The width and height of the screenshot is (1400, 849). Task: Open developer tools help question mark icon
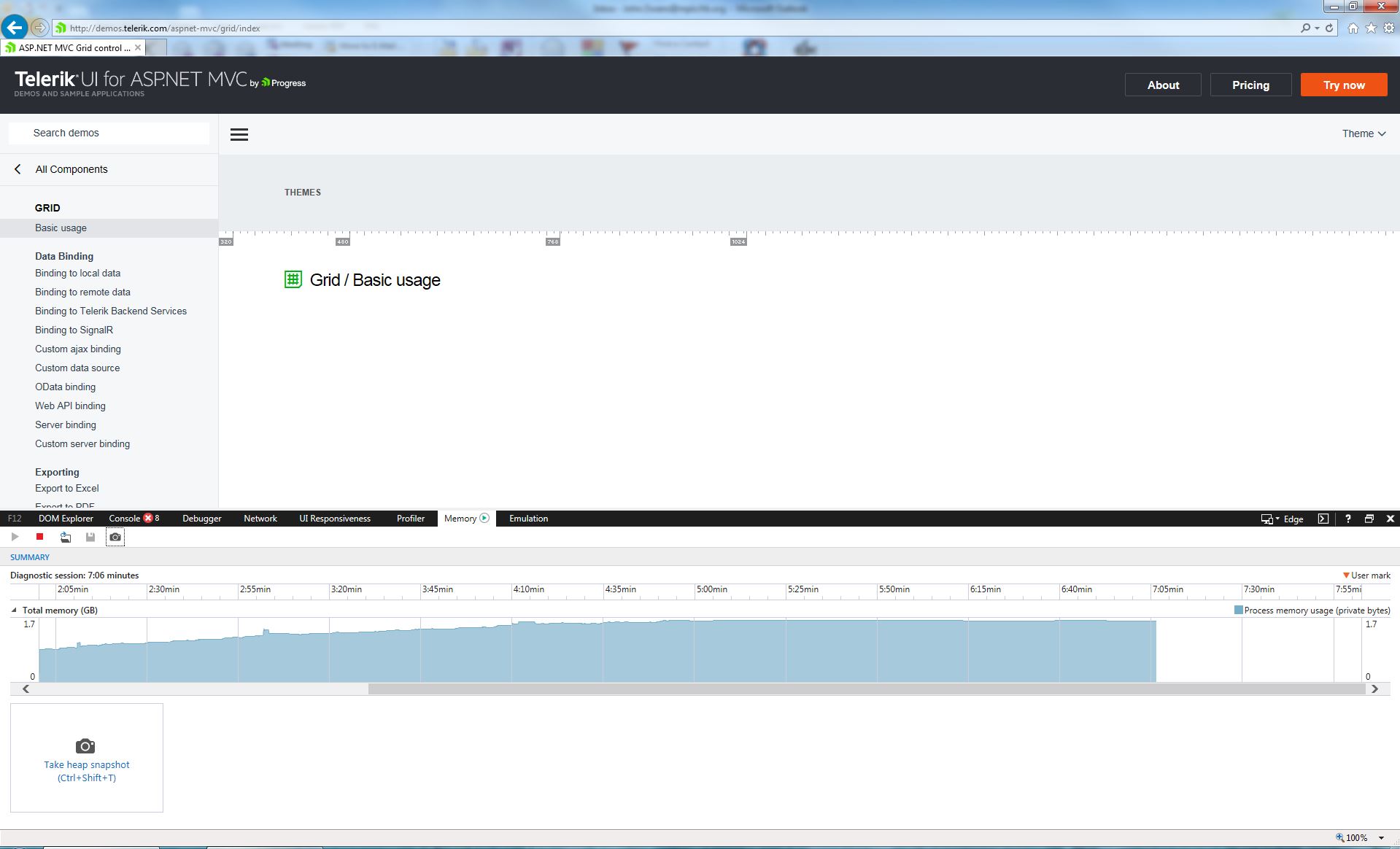pos(1347,519)
